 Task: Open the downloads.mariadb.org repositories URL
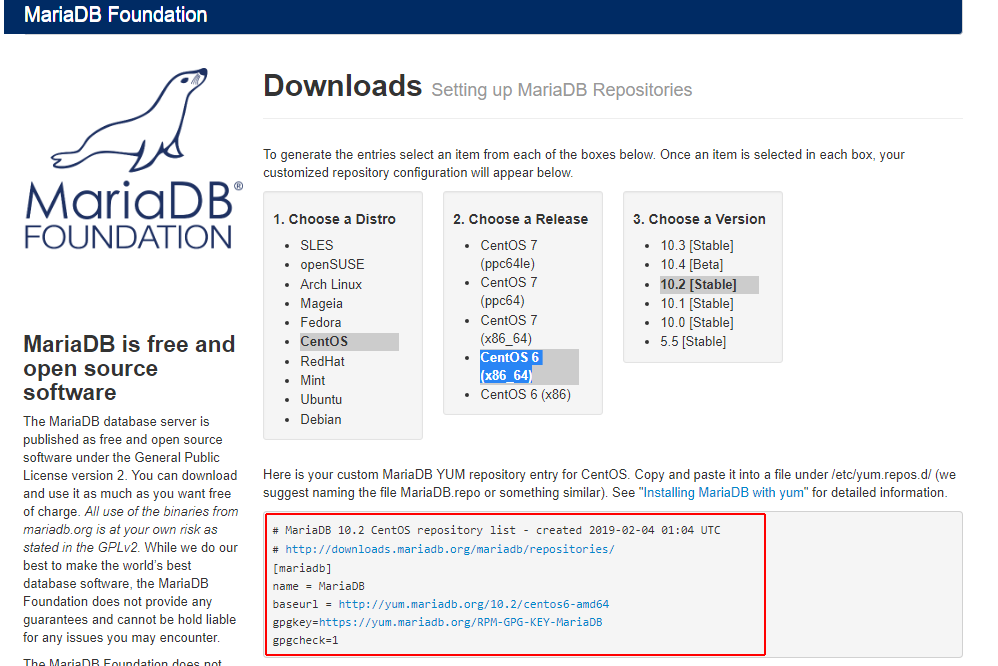pos(449,549)
